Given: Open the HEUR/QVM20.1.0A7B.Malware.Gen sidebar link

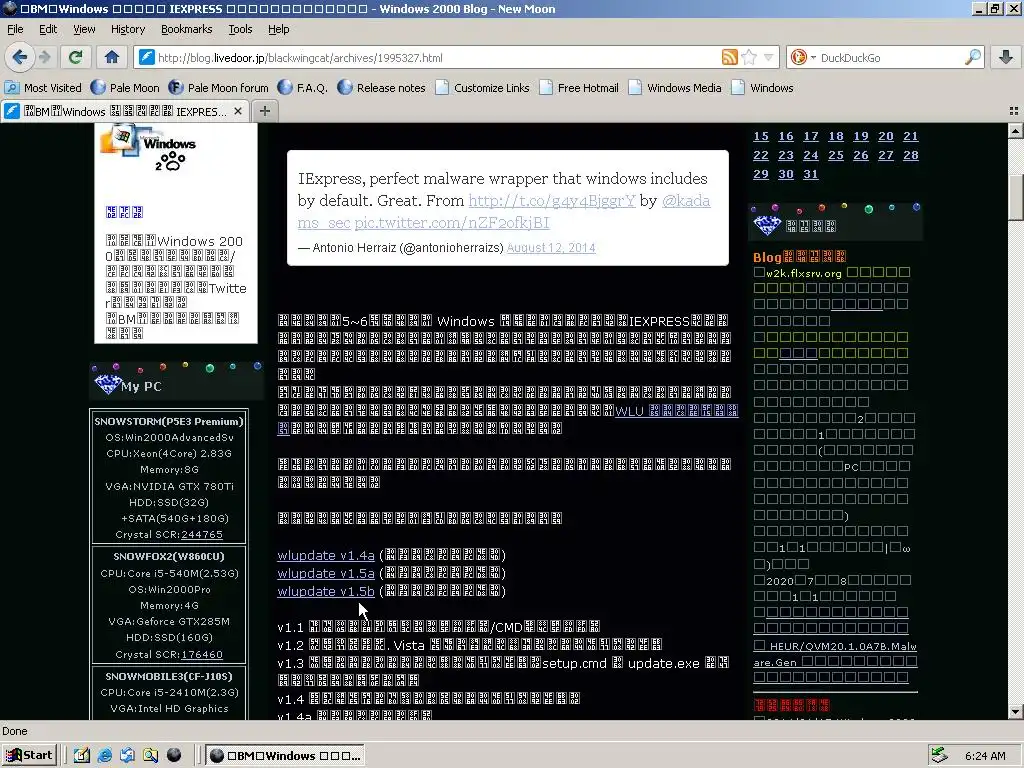Looking at the screenshot, I should [835, 654].
